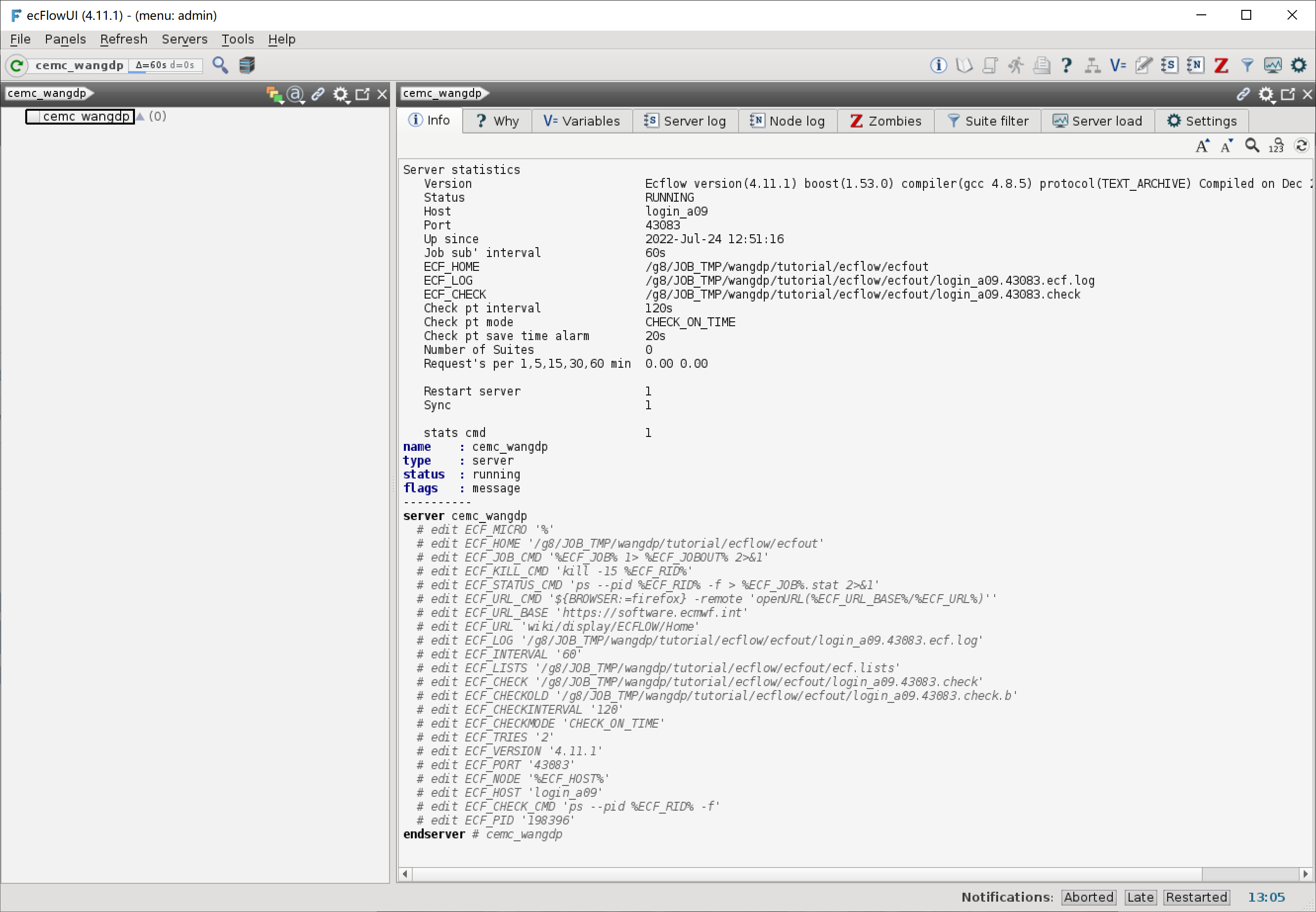Open the Tools menu
This screenshot has height=912, width=1316.
[237, 40]
